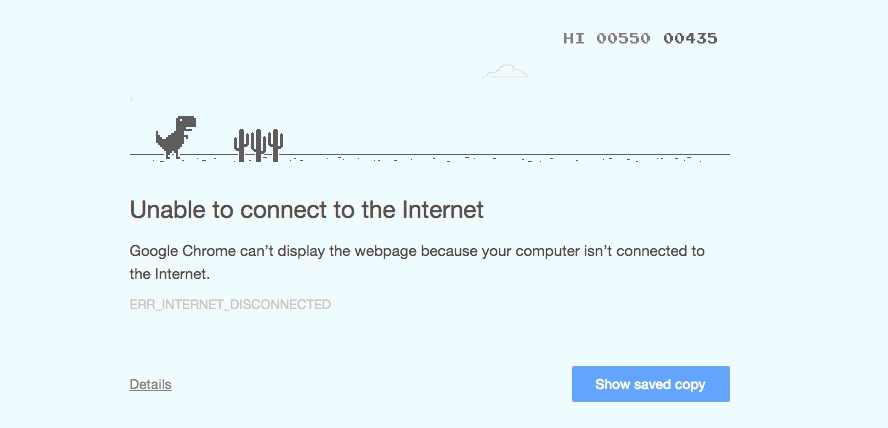Screen dimensions: 888x428
Task: Click the rightmost cactus in the group
Action: tap(275, 145)
